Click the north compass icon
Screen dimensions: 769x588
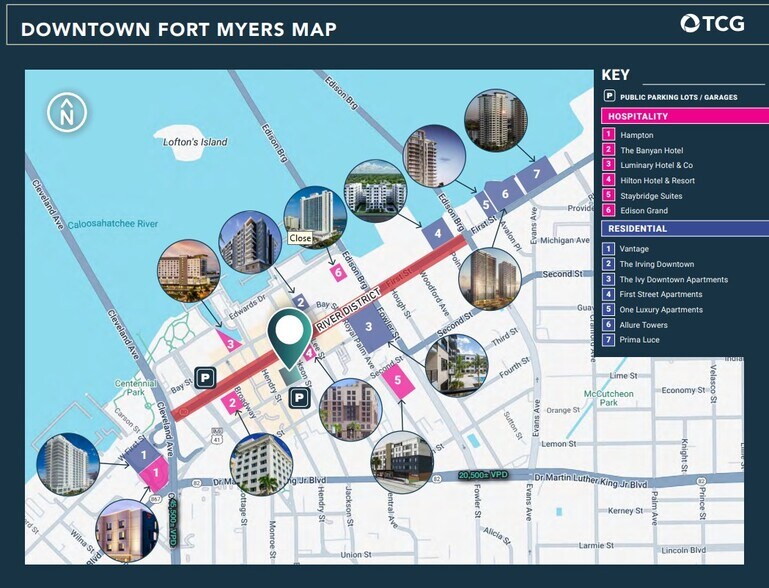point(67,112)
